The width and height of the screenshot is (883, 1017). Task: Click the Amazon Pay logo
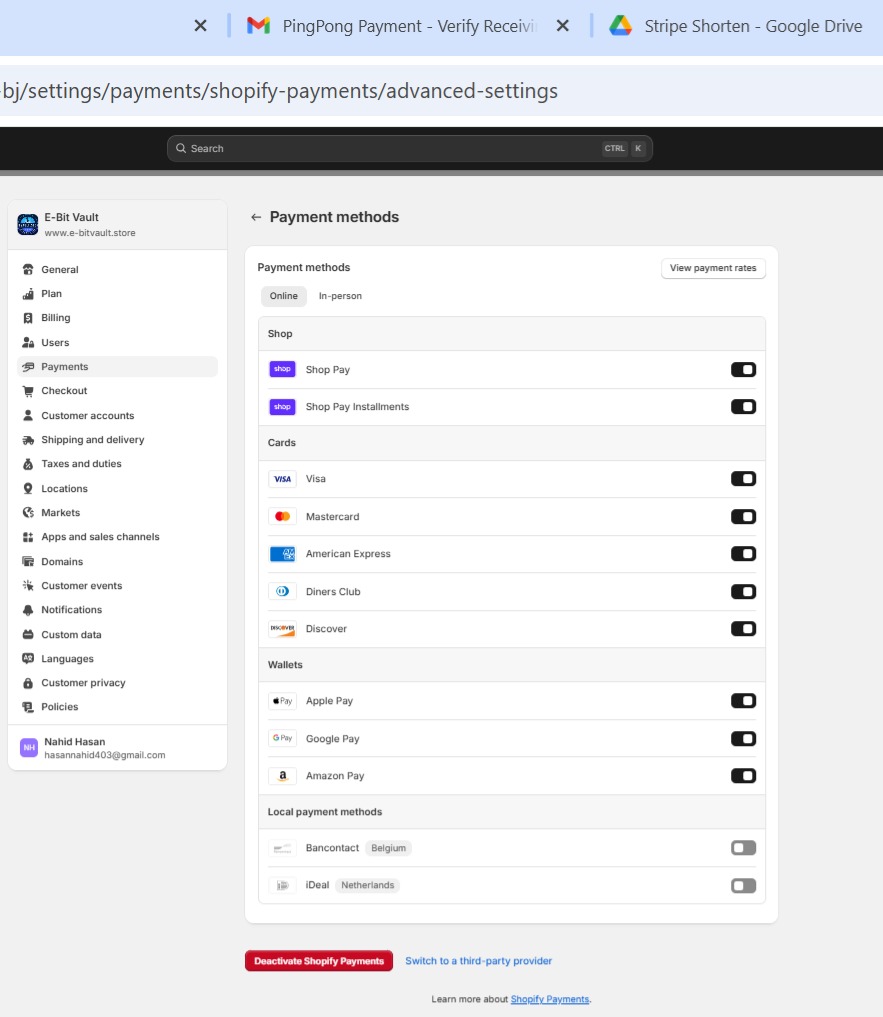[x=282, y=776]
